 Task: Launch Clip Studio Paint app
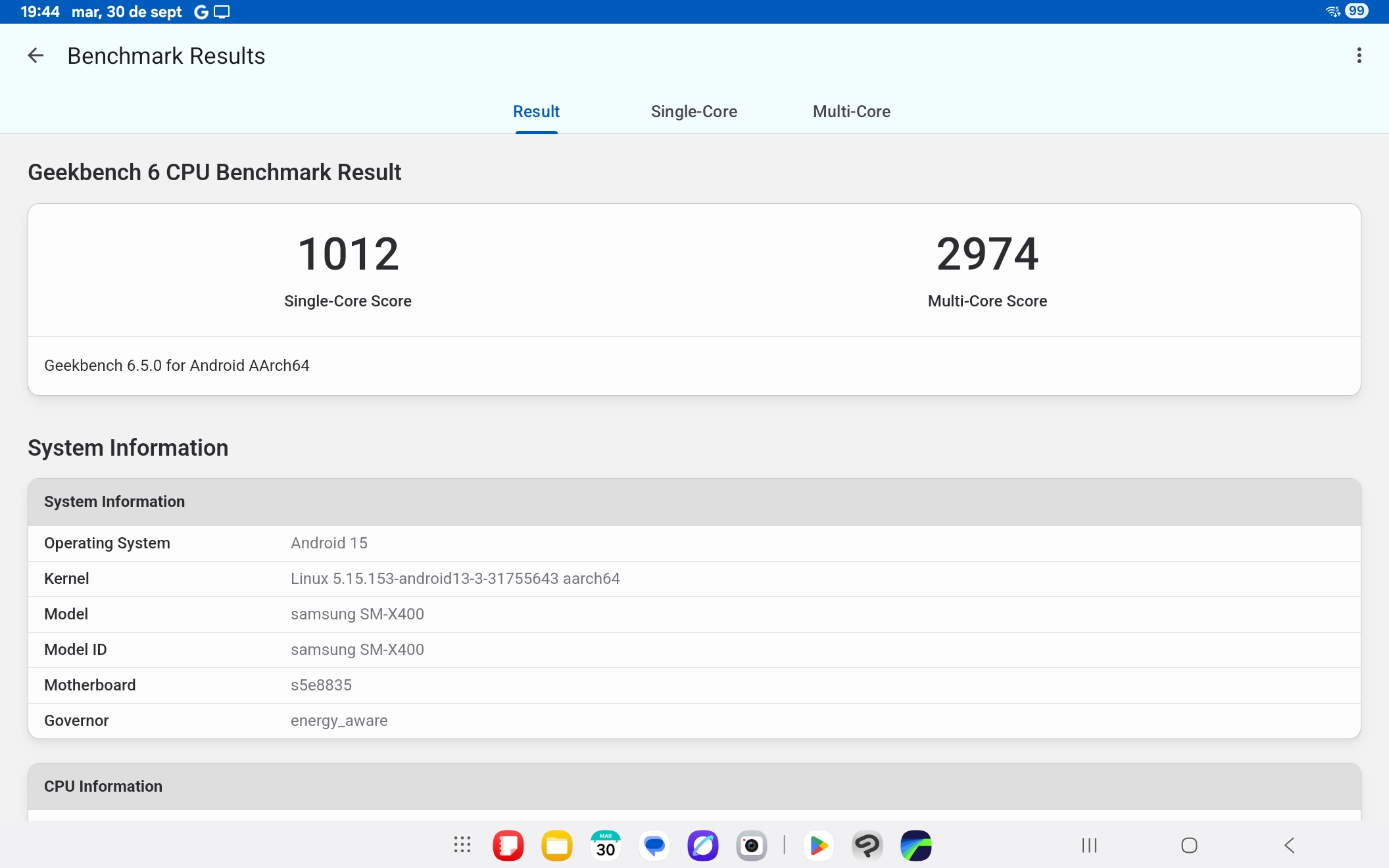(867, 845)
